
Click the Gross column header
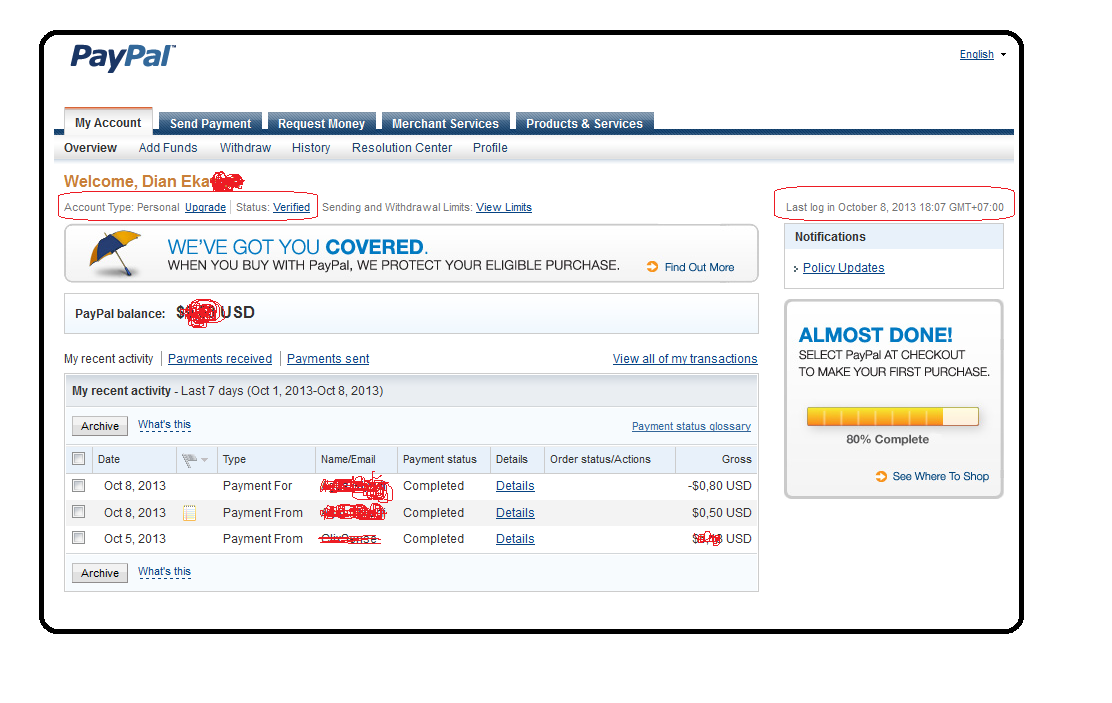tap(736, 460)
